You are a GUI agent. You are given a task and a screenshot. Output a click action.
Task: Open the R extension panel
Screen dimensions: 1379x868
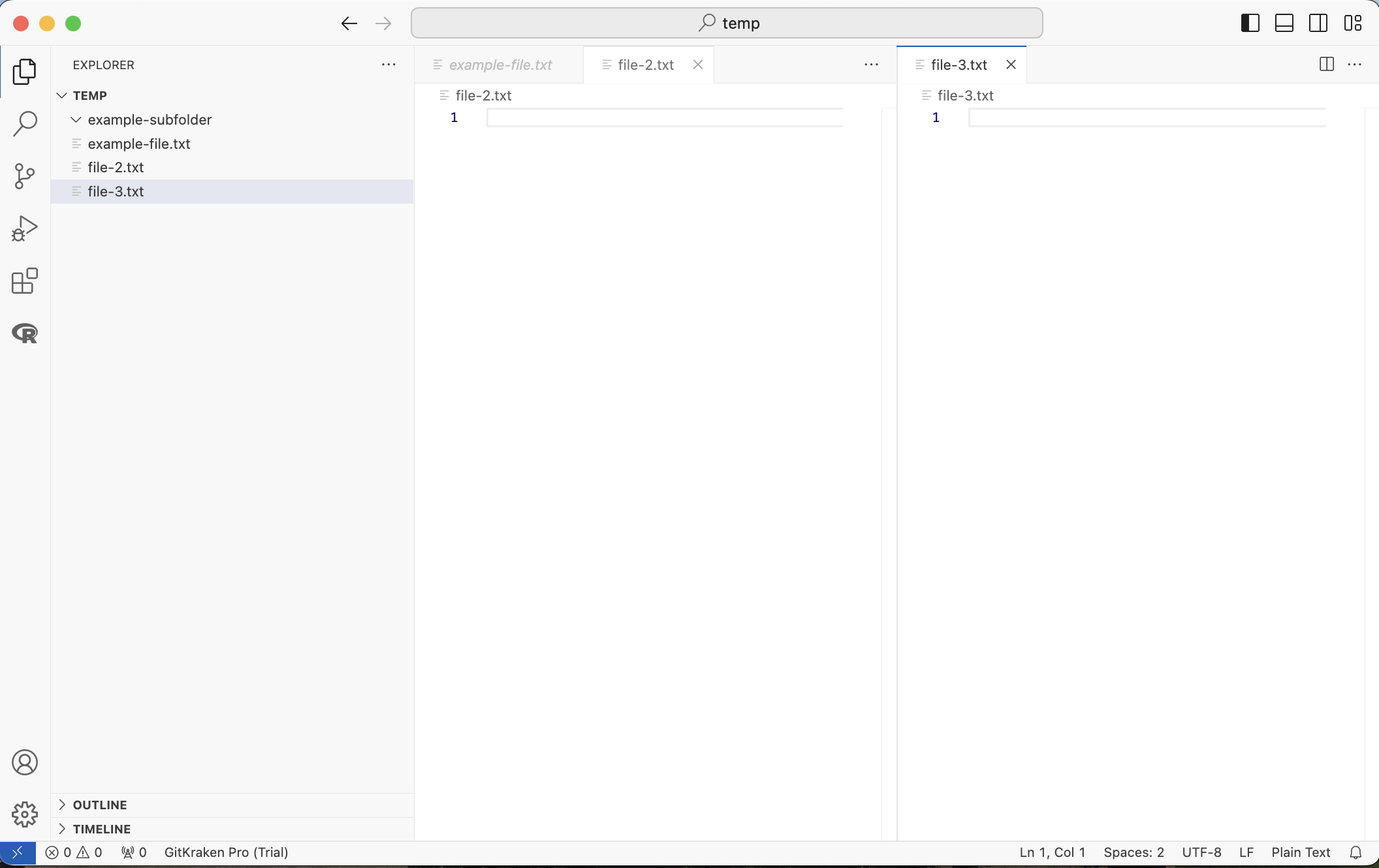coord(25,333)
